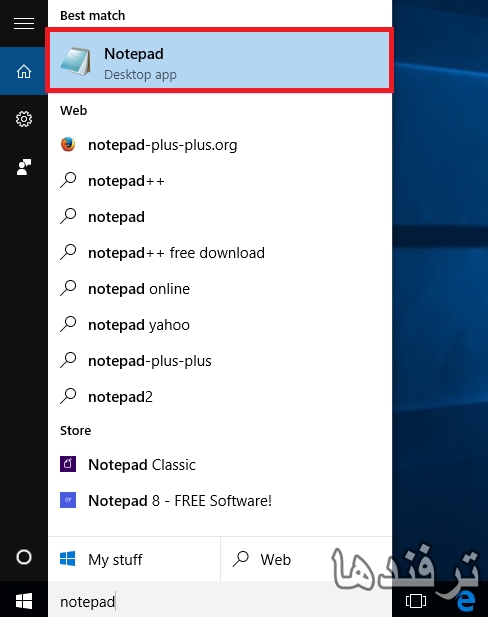Click the Notepad Classic purple app icon
Viewport: 488px width, 617px height.
(x=68, y=464)
